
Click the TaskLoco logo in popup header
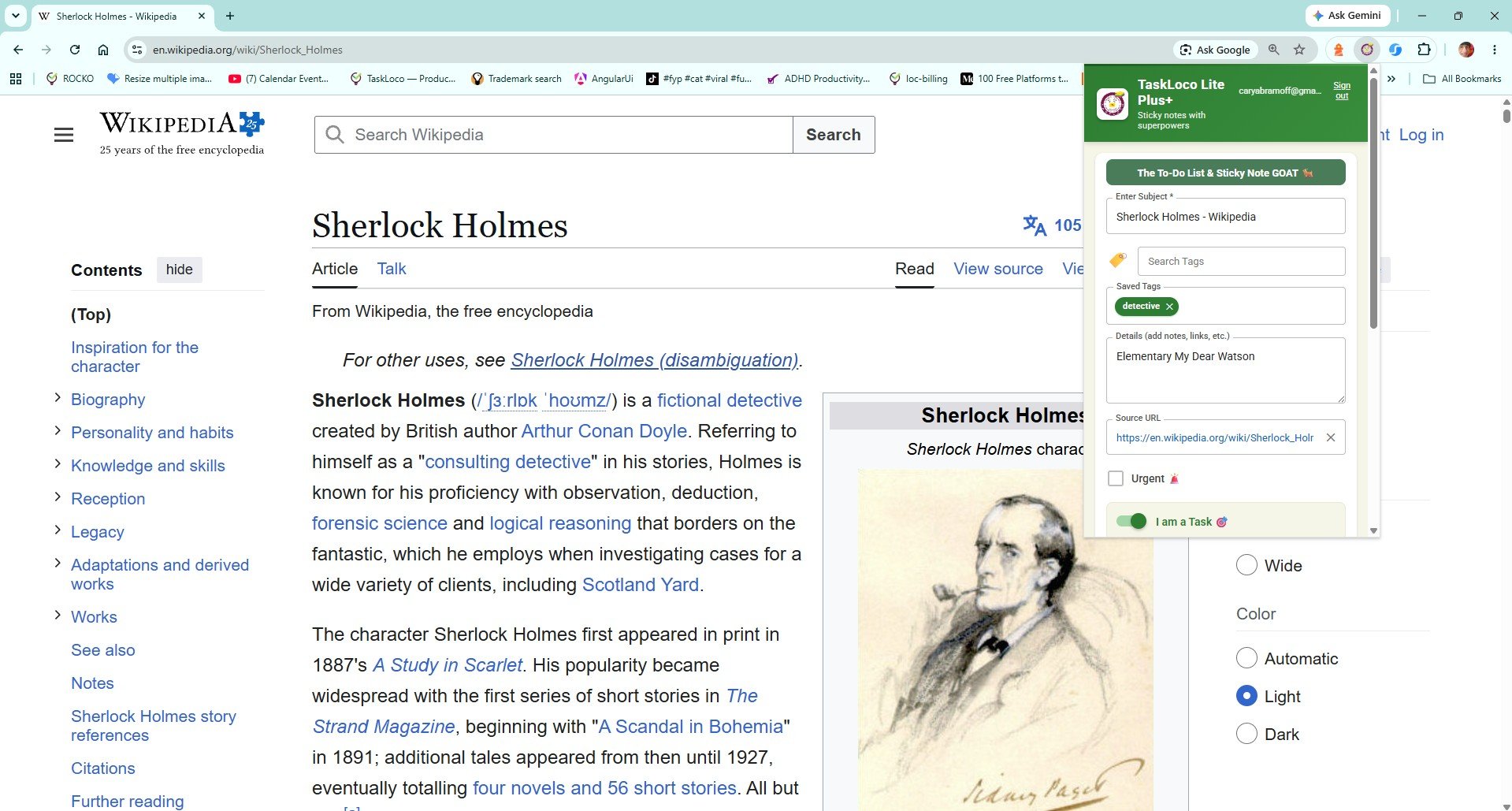pyautogui.click(x=1113, y=104)
